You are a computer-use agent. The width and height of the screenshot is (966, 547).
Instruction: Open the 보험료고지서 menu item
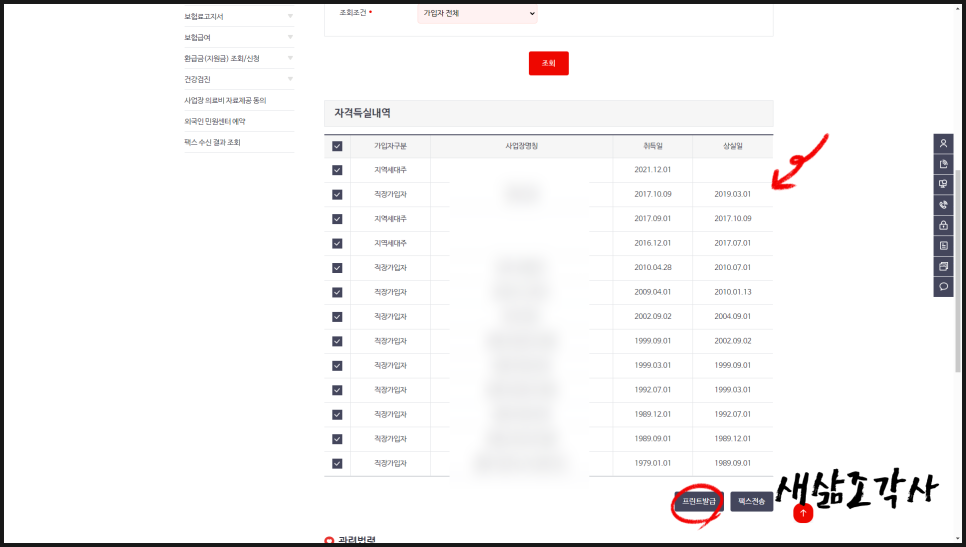click(x=204, y=17)
